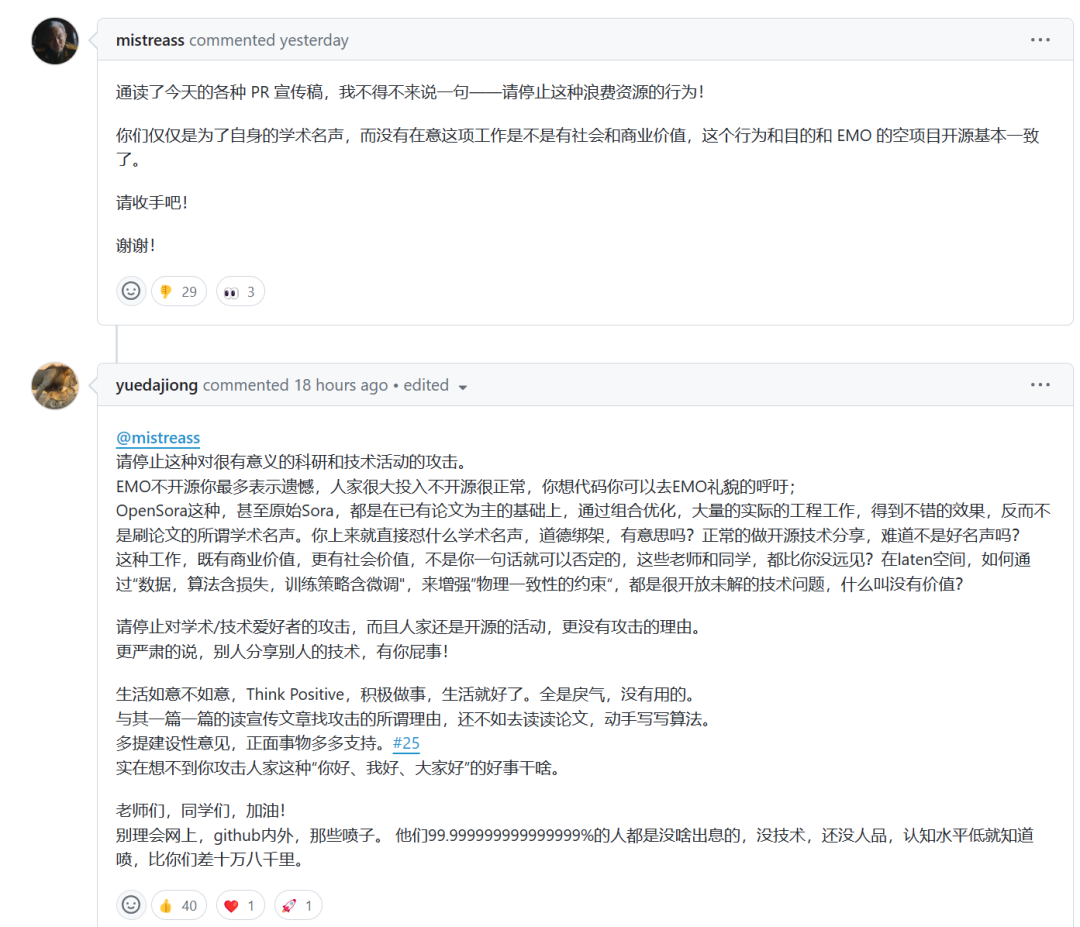This screenshot has width=1080, height=927.
Task: Click '18 hours ago' timestamp
Action: pos(341,385)
